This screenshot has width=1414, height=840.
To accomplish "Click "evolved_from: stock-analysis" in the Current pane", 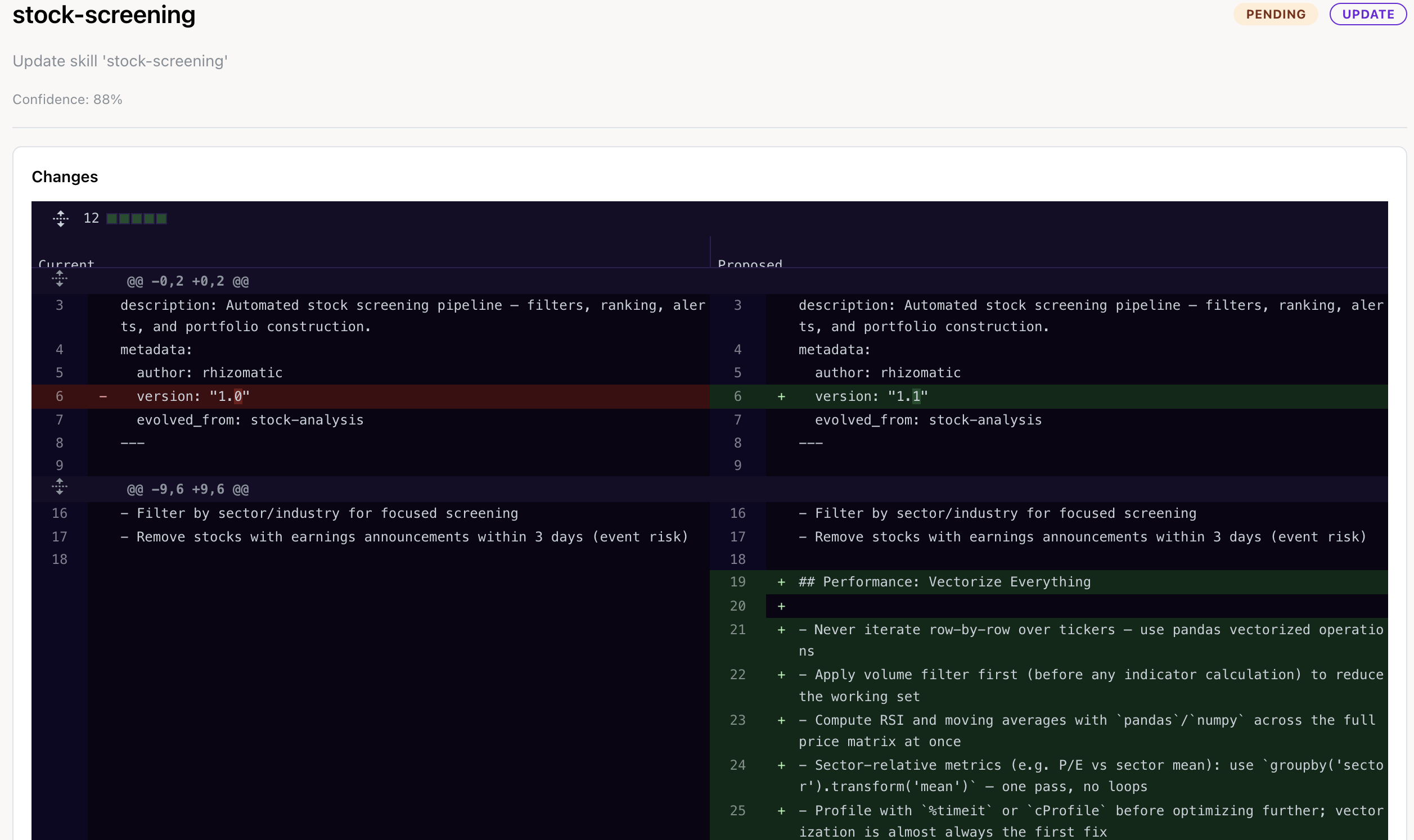I will (250, 420).
